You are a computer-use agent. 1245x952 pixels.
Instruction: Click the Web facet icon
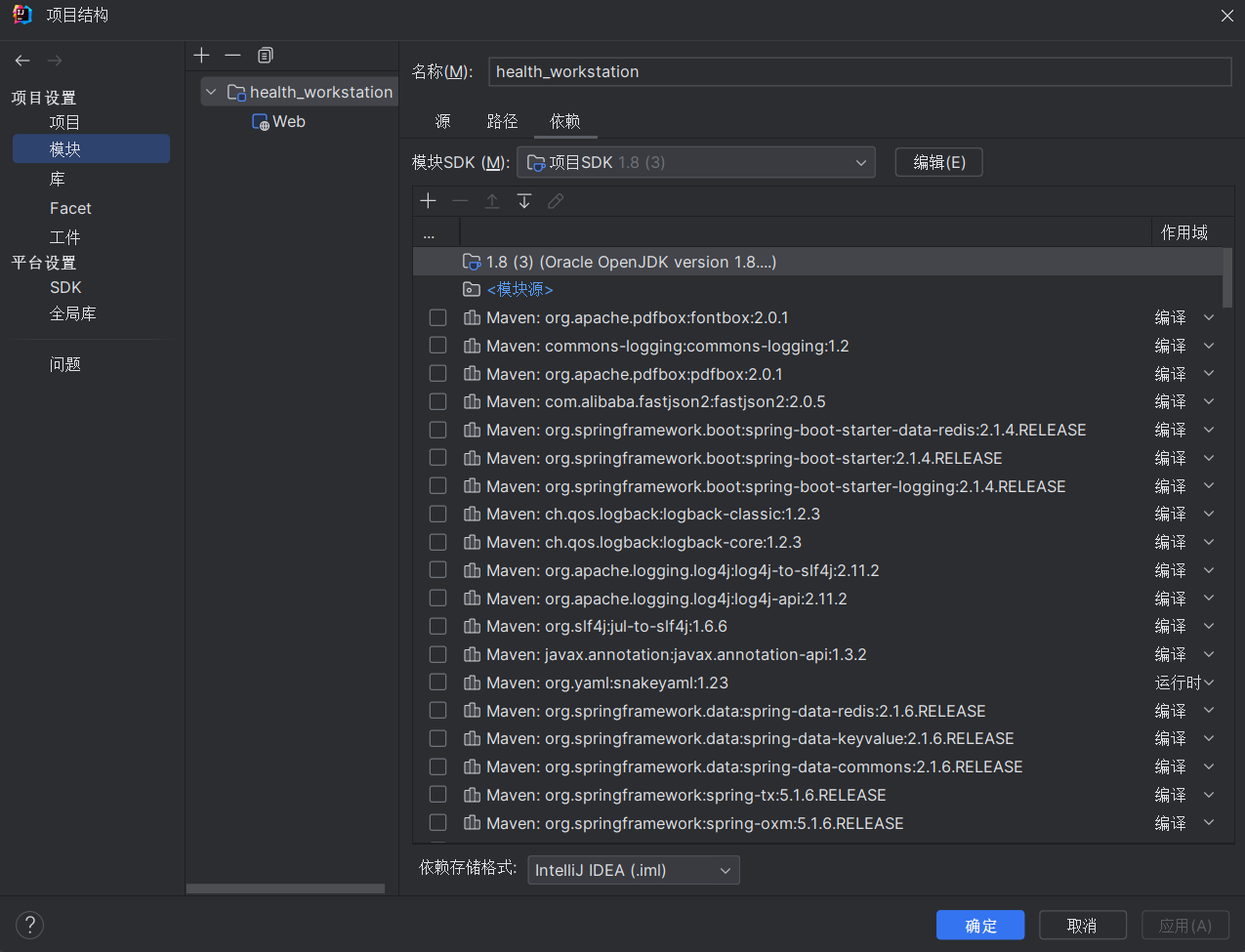[x=261, y=122]
